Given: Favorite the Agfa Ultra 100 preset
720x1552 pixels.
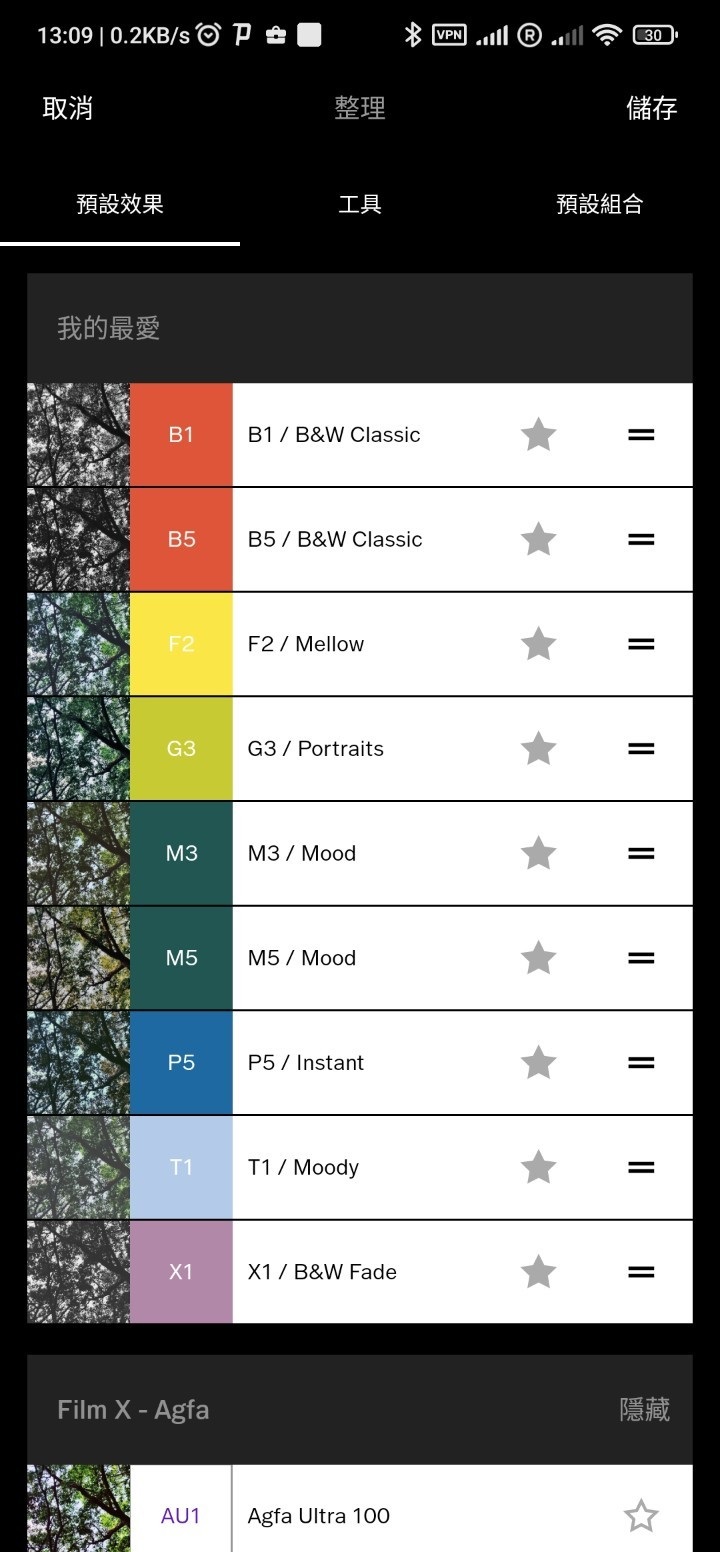Looking at the screenshot, I should pos(641,1516).
